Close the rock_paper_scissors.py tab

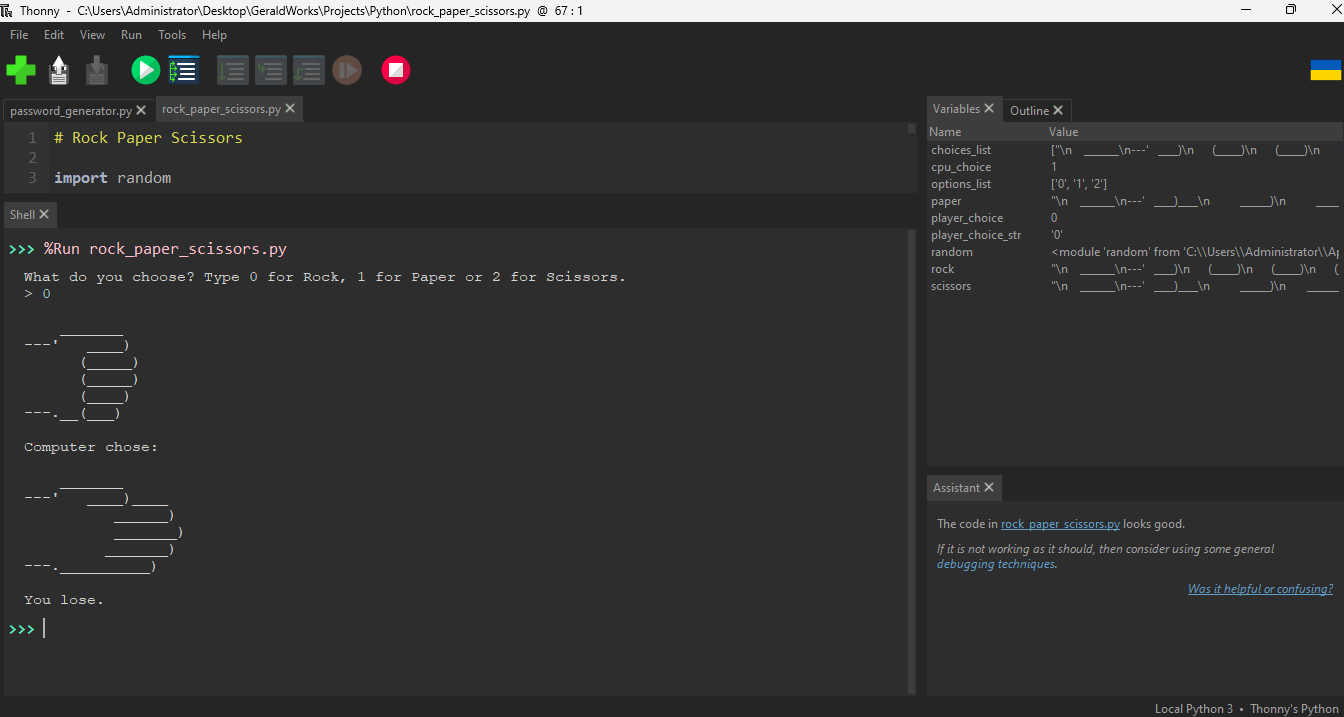[x=290, y=108]
